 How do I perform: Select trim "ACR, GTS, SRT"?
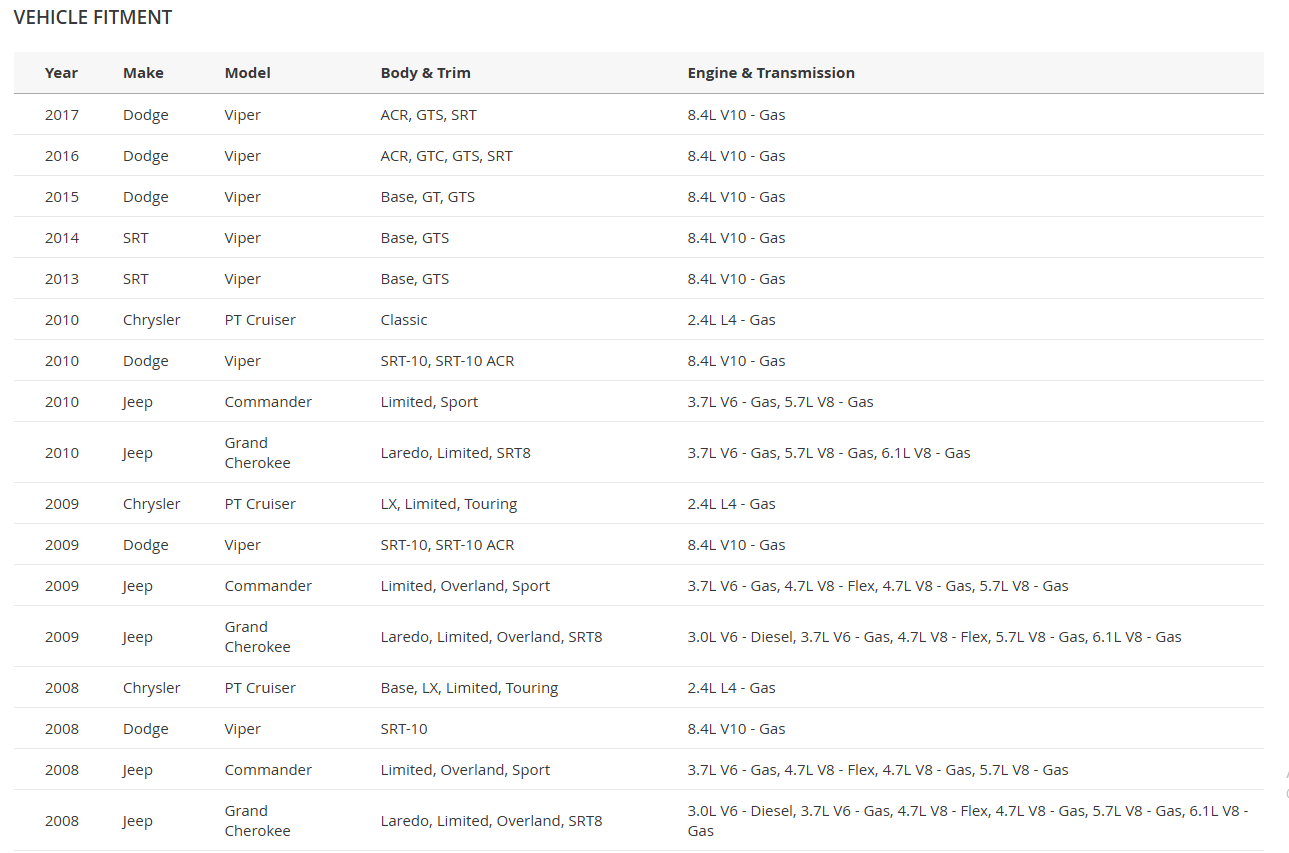pyautogui.click(x=429, y=115)
